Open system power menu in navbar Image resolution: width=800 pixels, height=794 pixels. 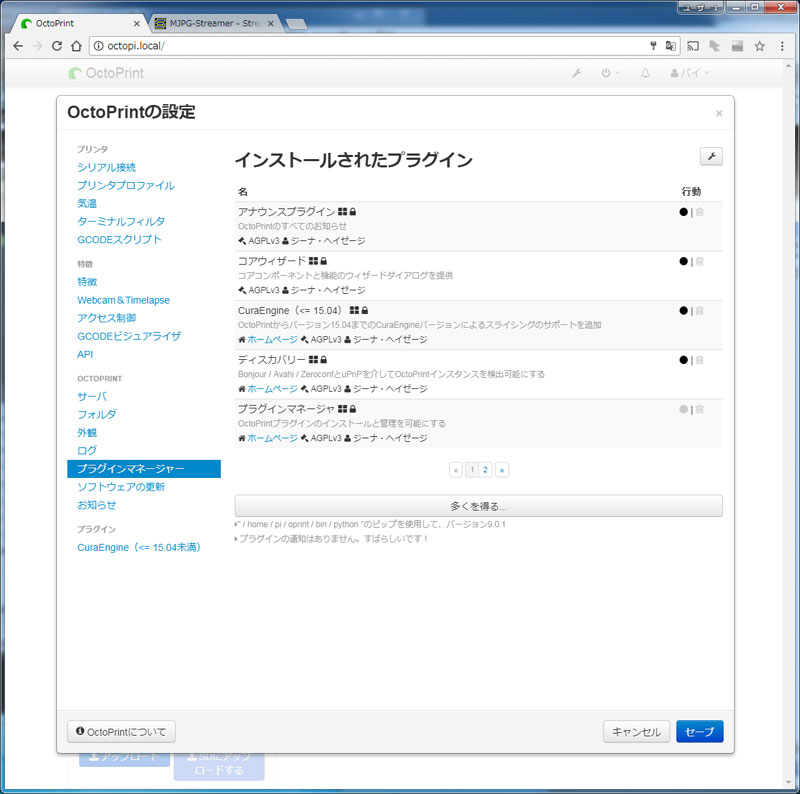point(610,73)
